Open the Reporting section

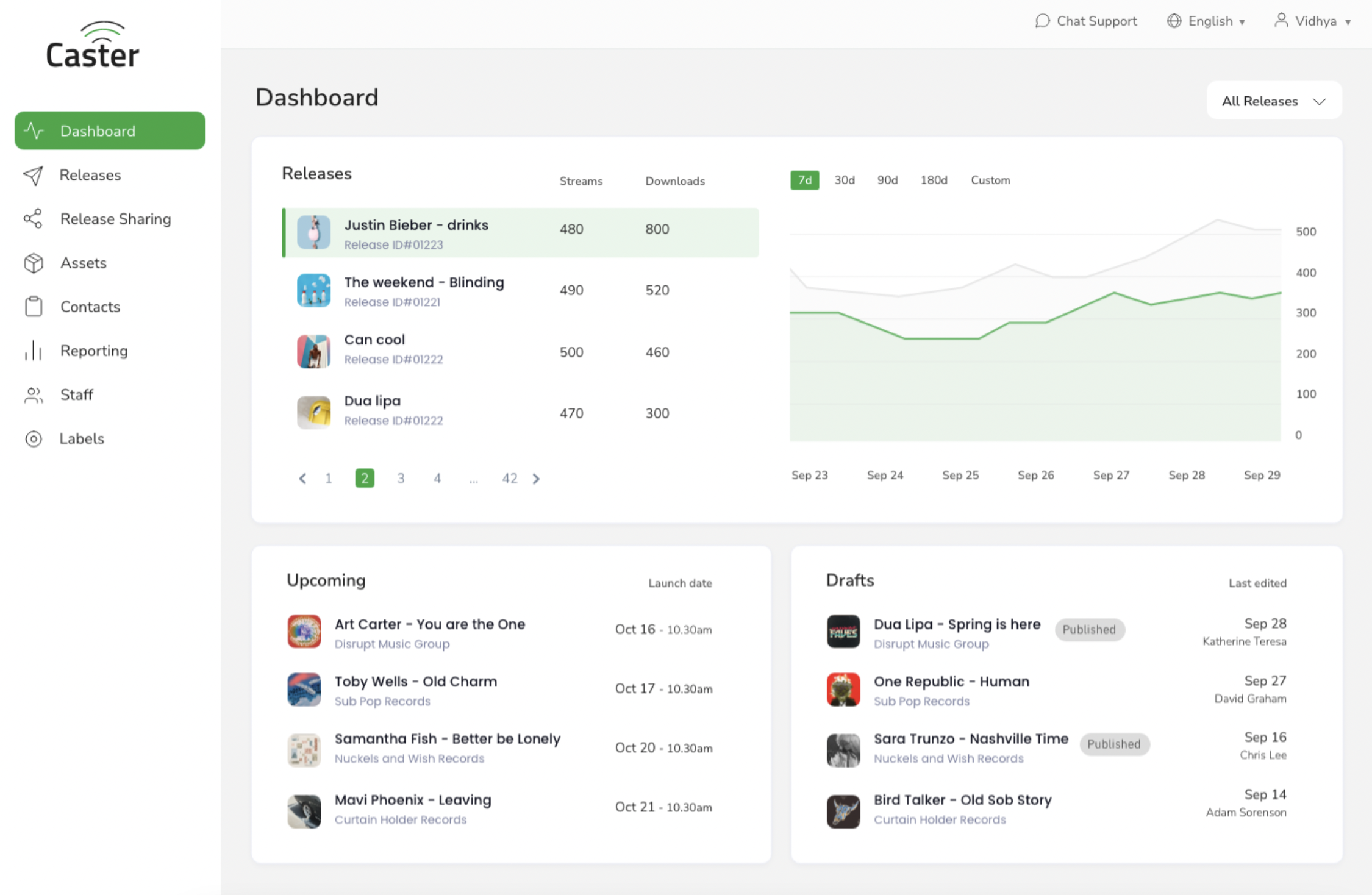tap(94, 351)
